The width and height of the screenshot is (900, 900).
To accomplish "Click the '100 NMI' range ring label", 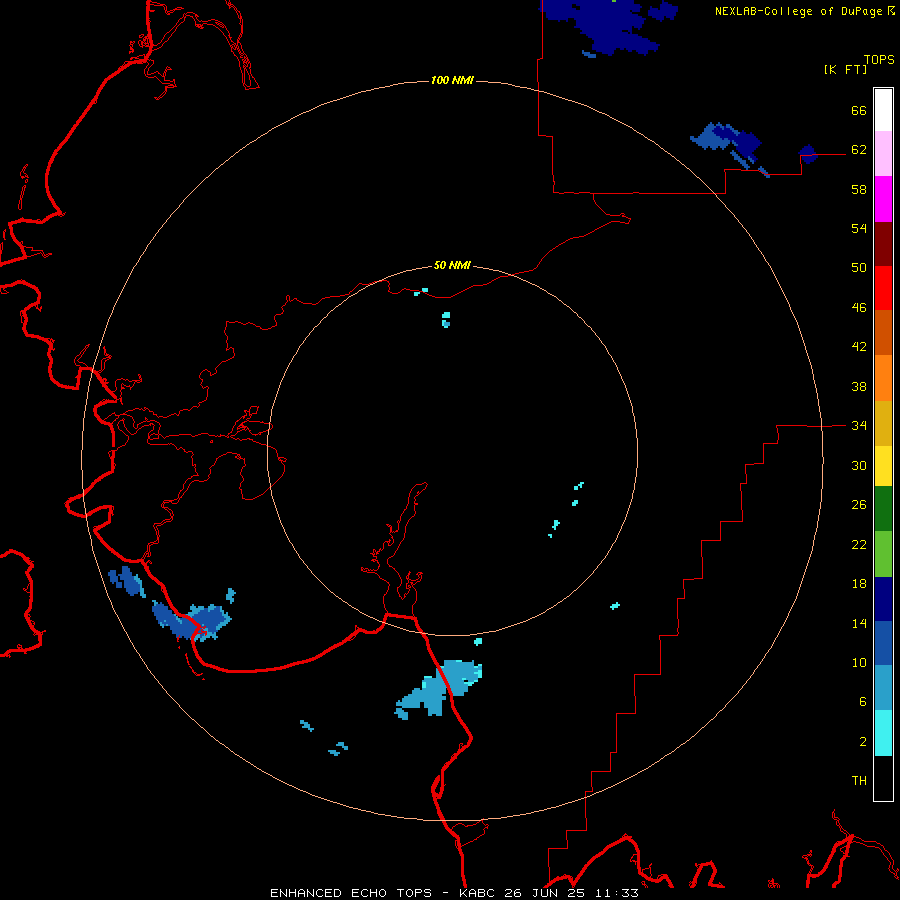I will [x=452, y=80].
